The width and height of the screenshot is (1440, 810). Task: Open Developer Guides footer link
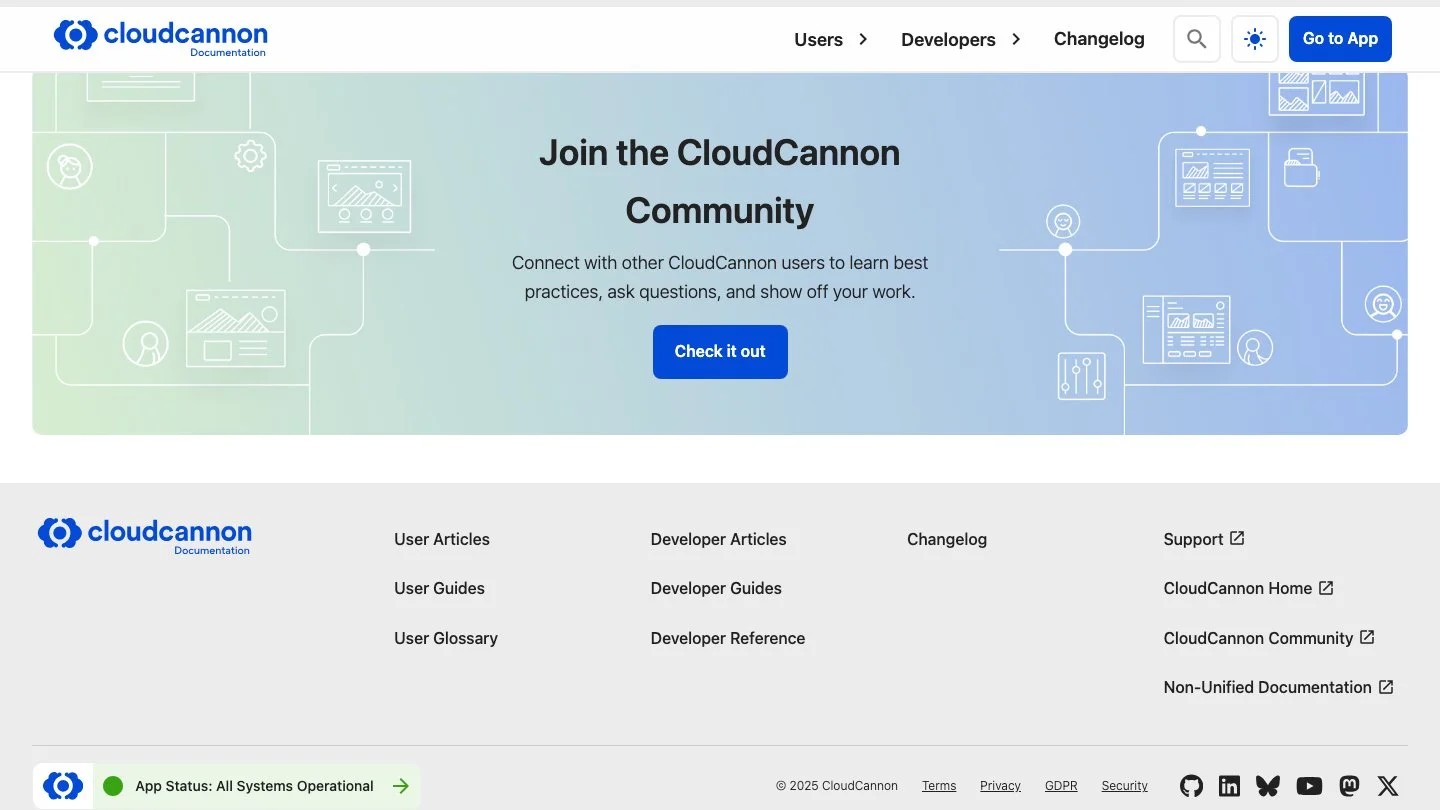click(x=716, y=588)
